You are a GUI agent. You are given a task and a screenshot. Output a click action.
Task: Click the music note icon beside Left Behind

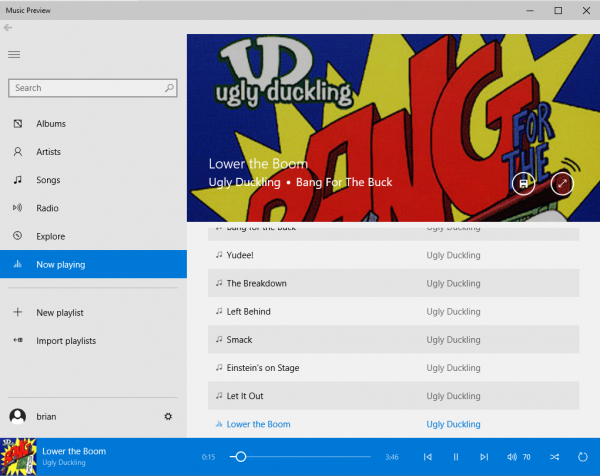(219, 311)
